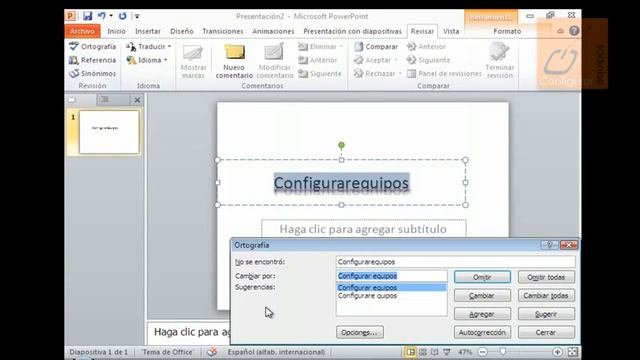Click Eliminar comment button
The image size is (640, 360).
coord(320,47)
